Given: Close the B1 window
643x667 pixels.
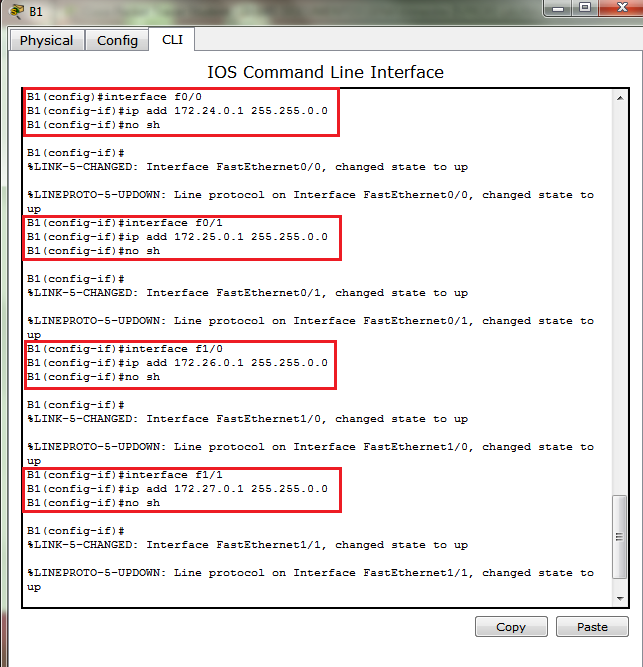Looking at the screenshot, I should coord(622,8).
